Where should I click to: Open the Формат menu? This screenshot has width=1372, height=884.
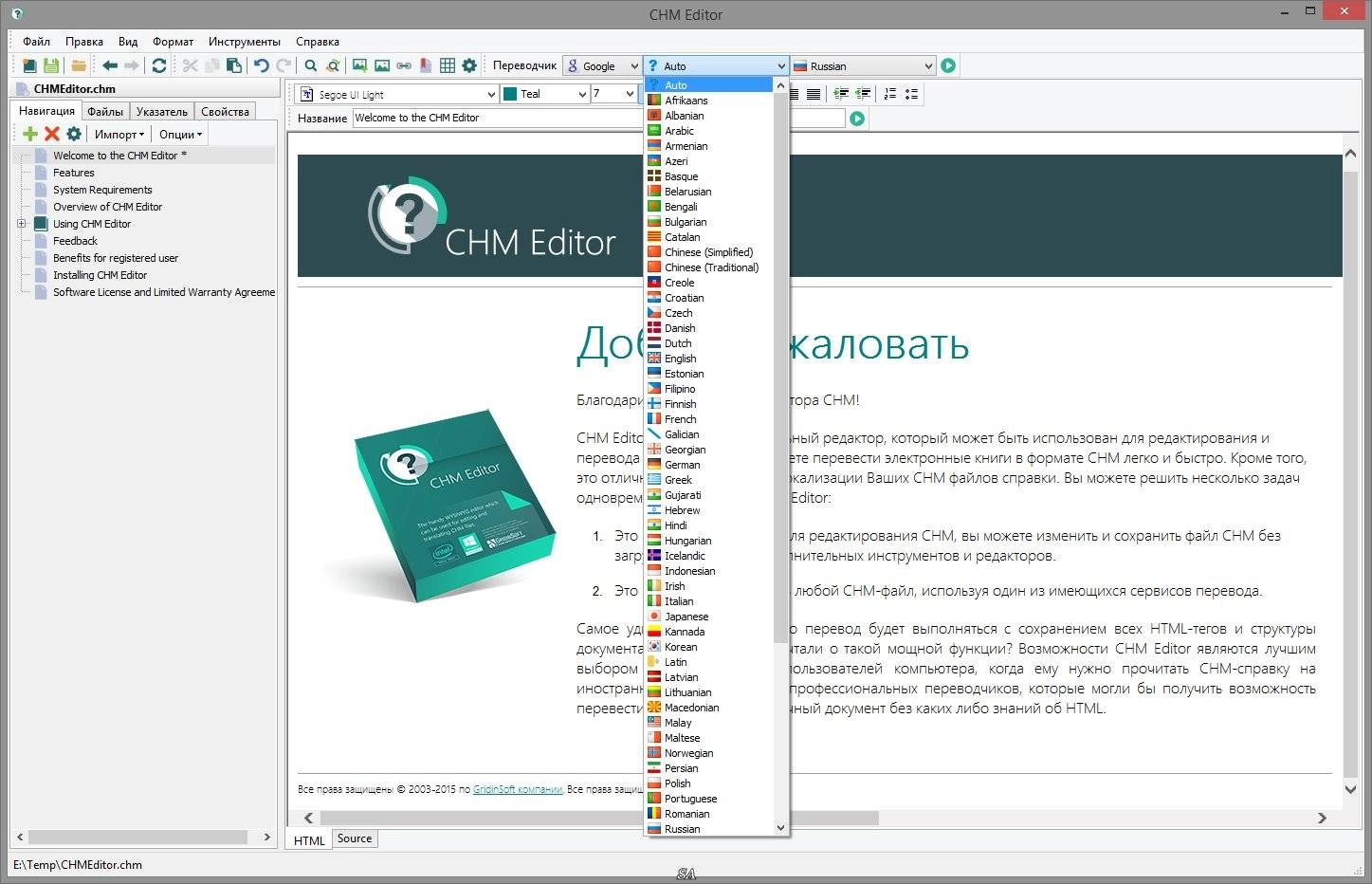point(173,42)
